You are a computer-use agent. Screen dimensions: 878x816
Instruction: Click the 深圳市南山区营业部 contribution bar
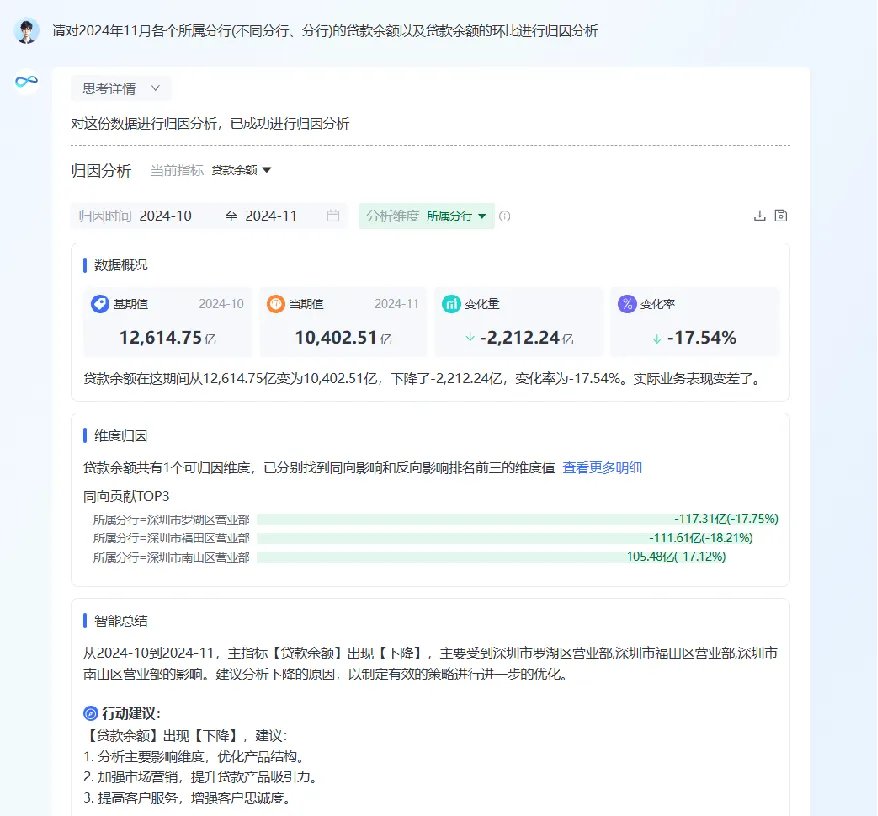491,557
